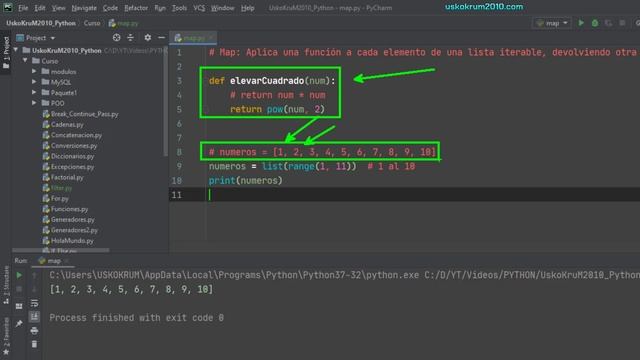
Task: Click on 'print(numeros)' code line
Action: (245, 180)
